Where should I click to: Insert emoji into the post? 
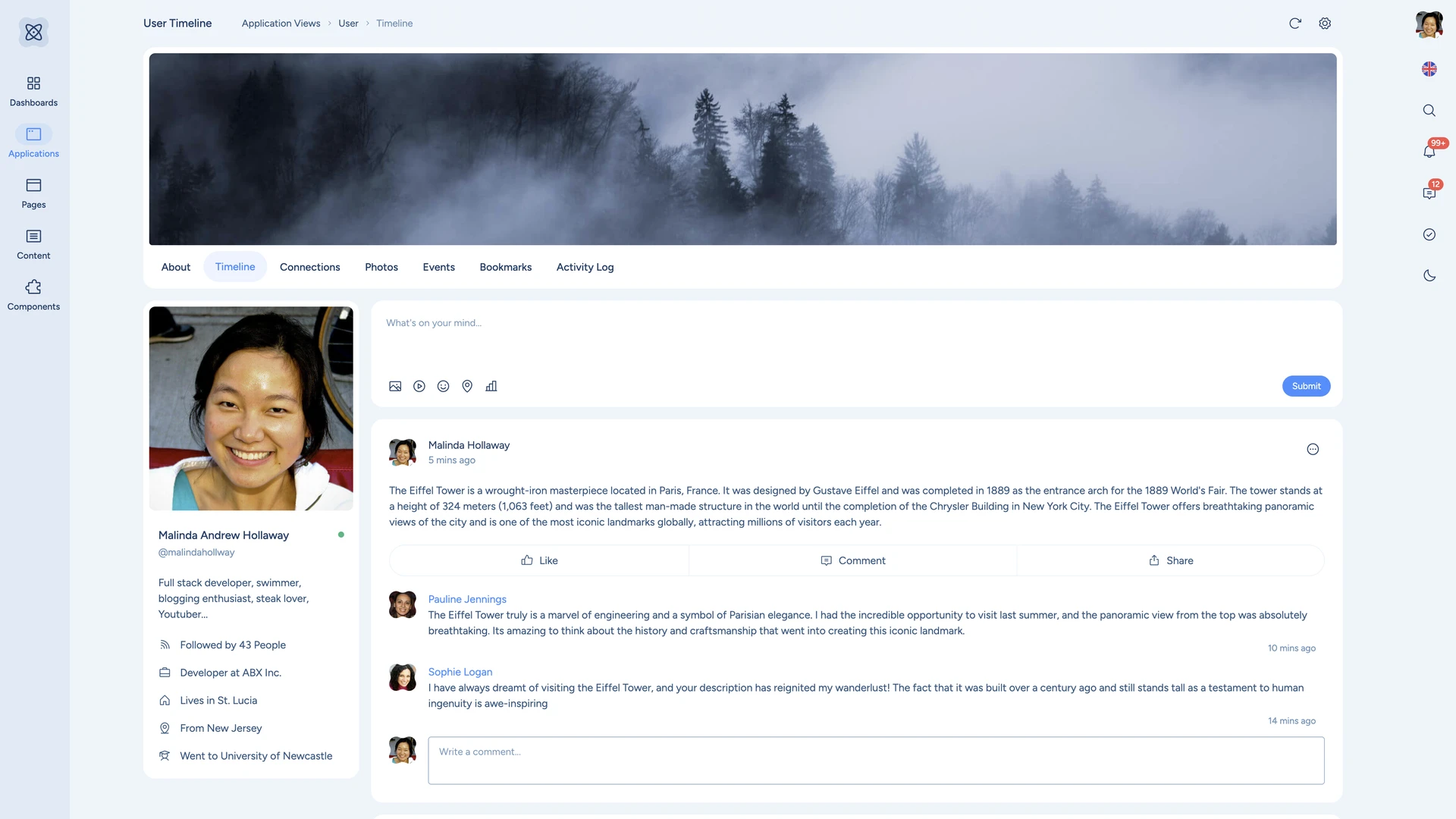(x=444, y=386)
